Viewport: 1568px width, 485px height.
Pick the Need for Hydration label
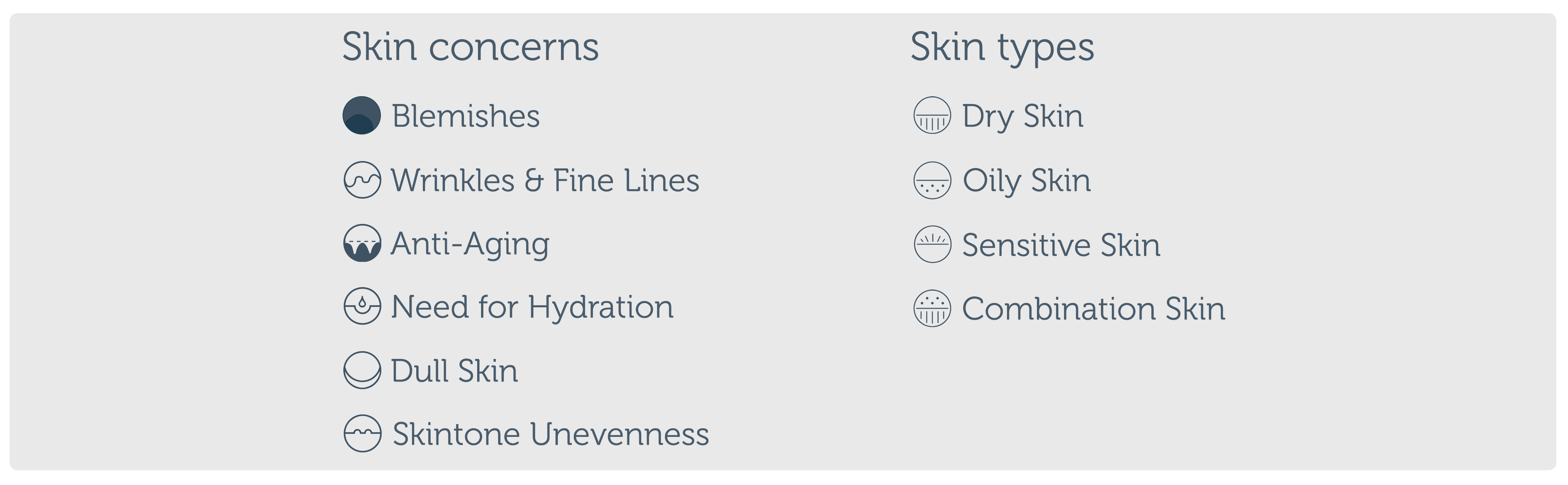(532, 307)
